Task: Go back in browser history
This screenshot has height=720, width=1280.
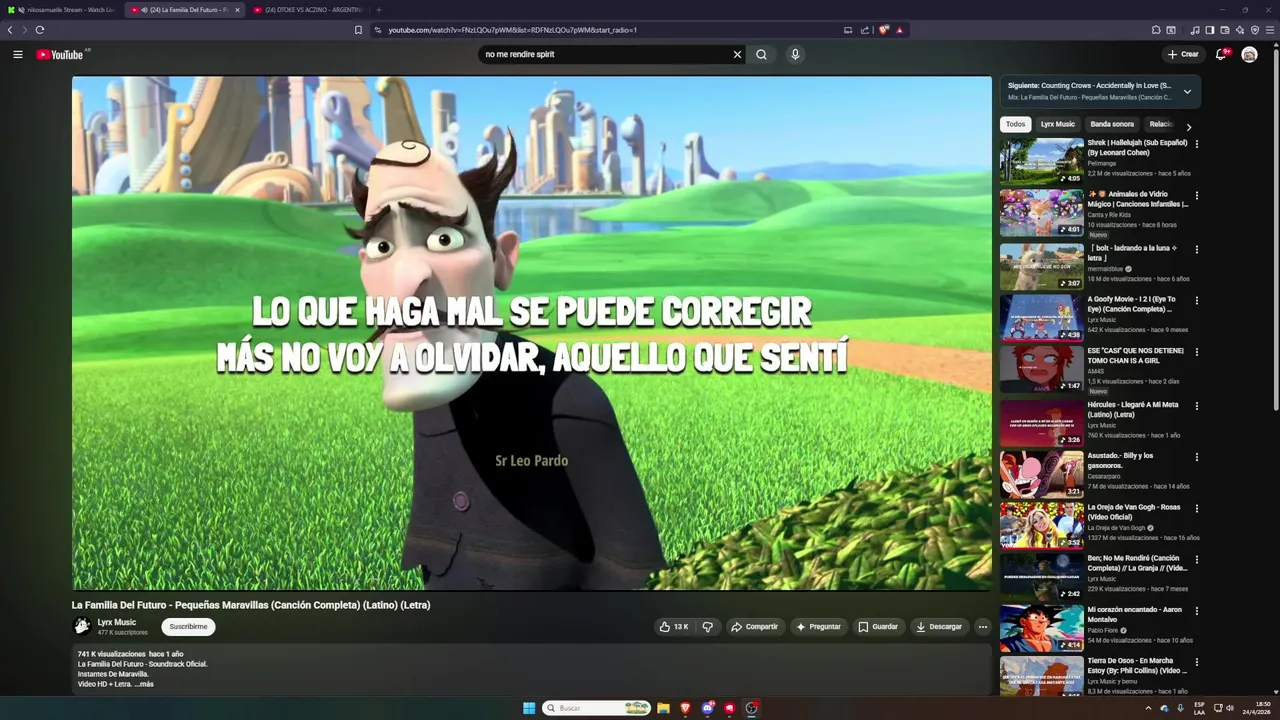Action: coord(10,30)
